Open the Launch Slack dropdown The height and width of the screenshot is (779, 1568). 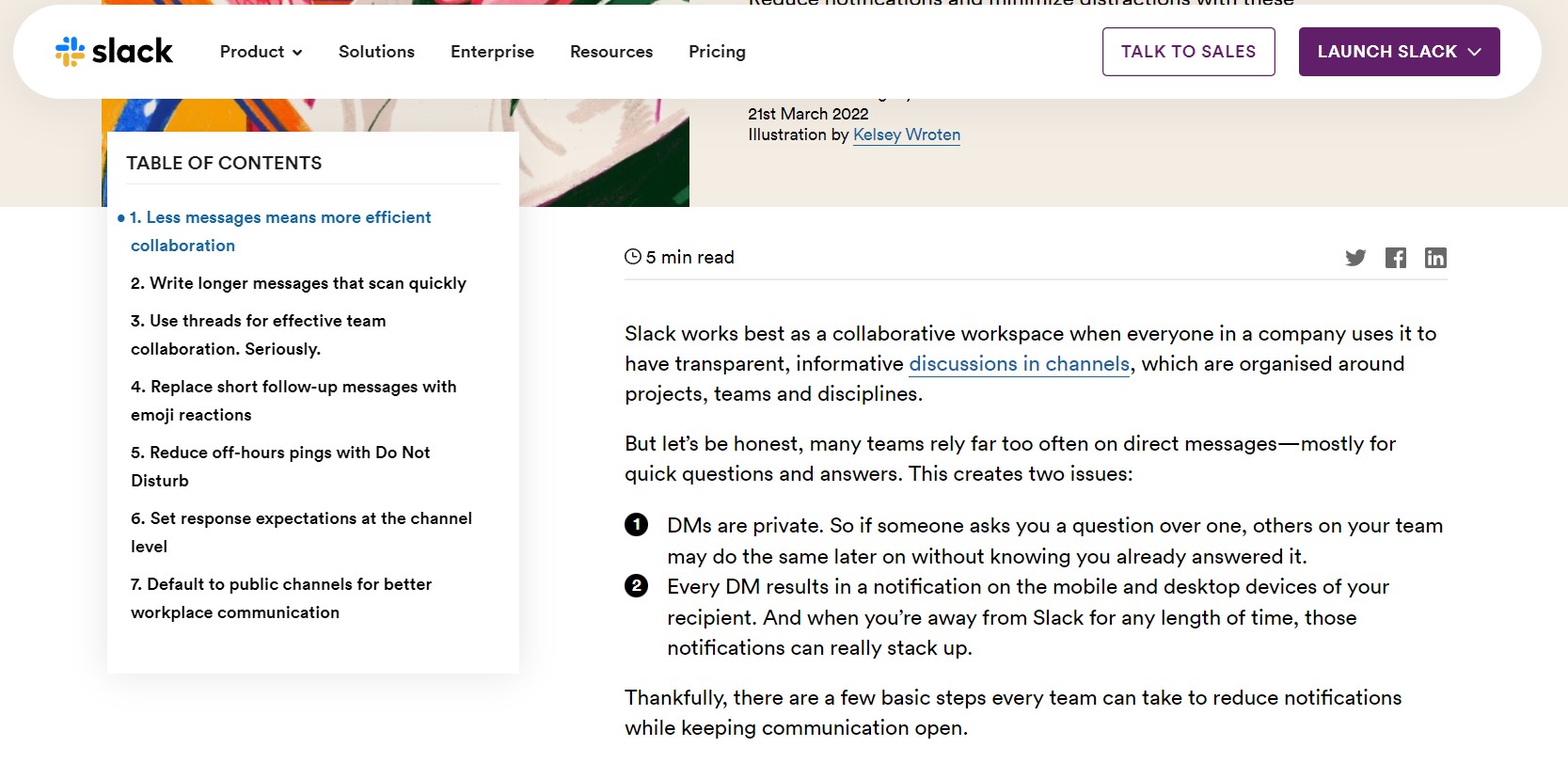pos(1399,52)
